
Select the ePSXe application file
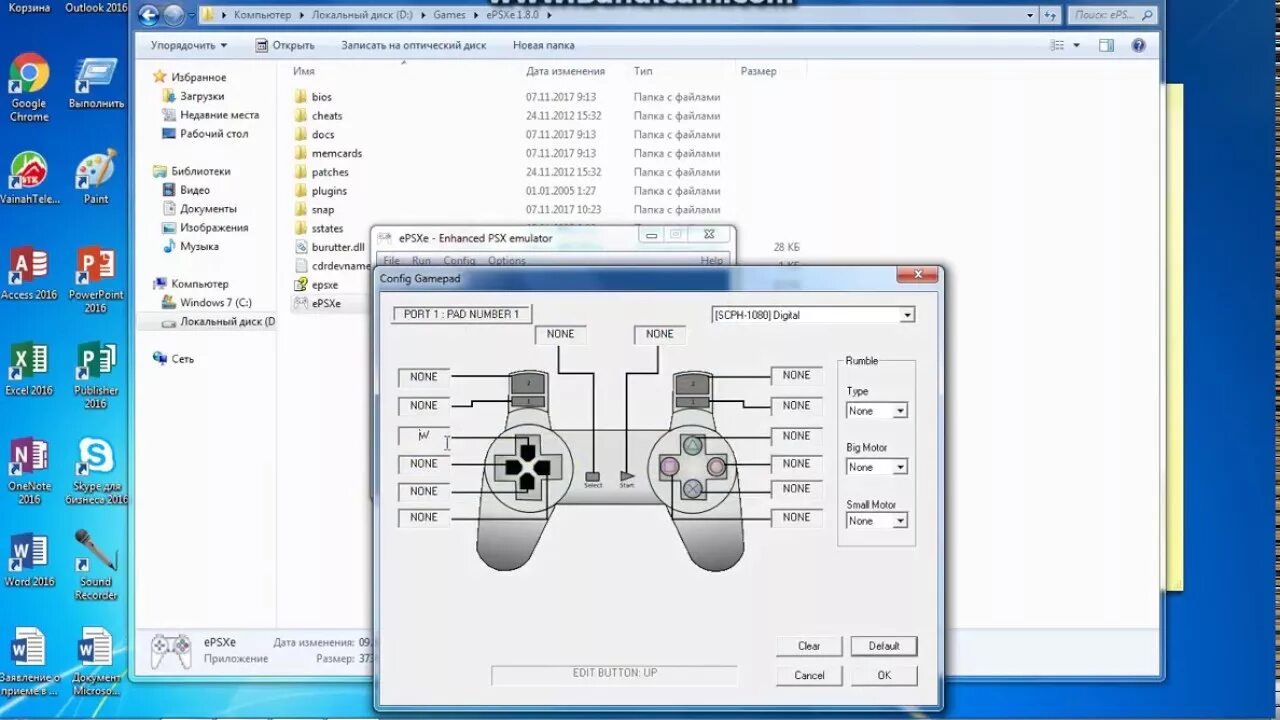[326, 304]
